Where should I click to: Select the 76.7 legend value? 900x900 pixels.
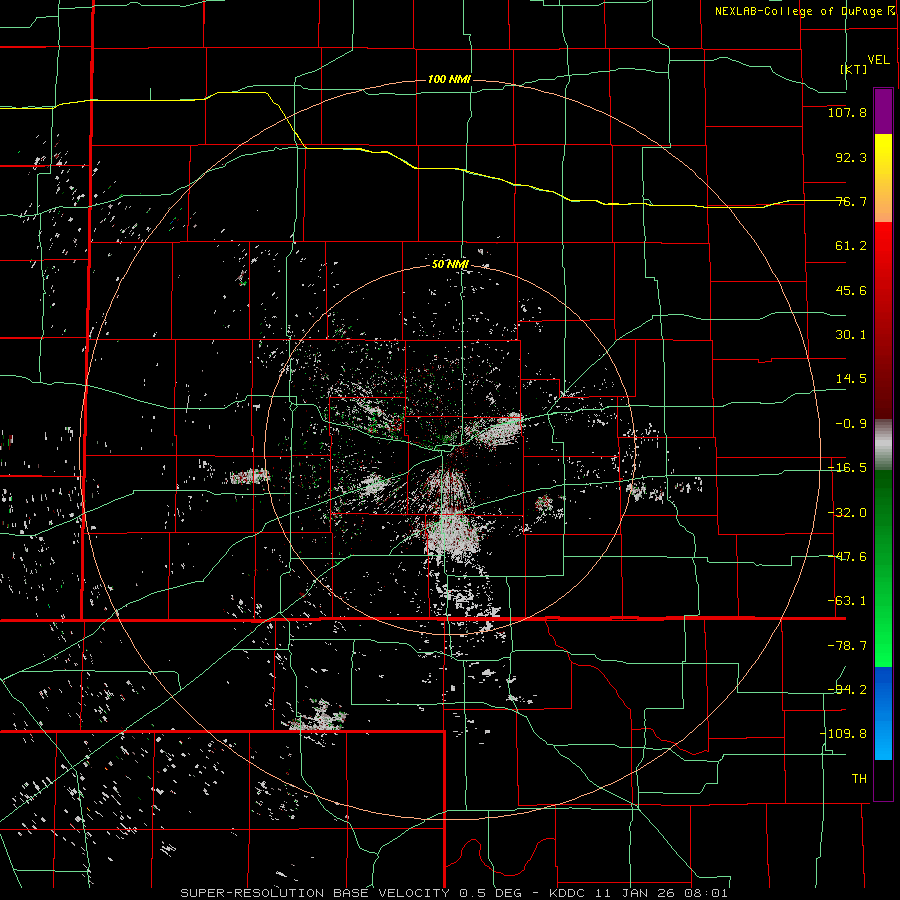[851, 201]
